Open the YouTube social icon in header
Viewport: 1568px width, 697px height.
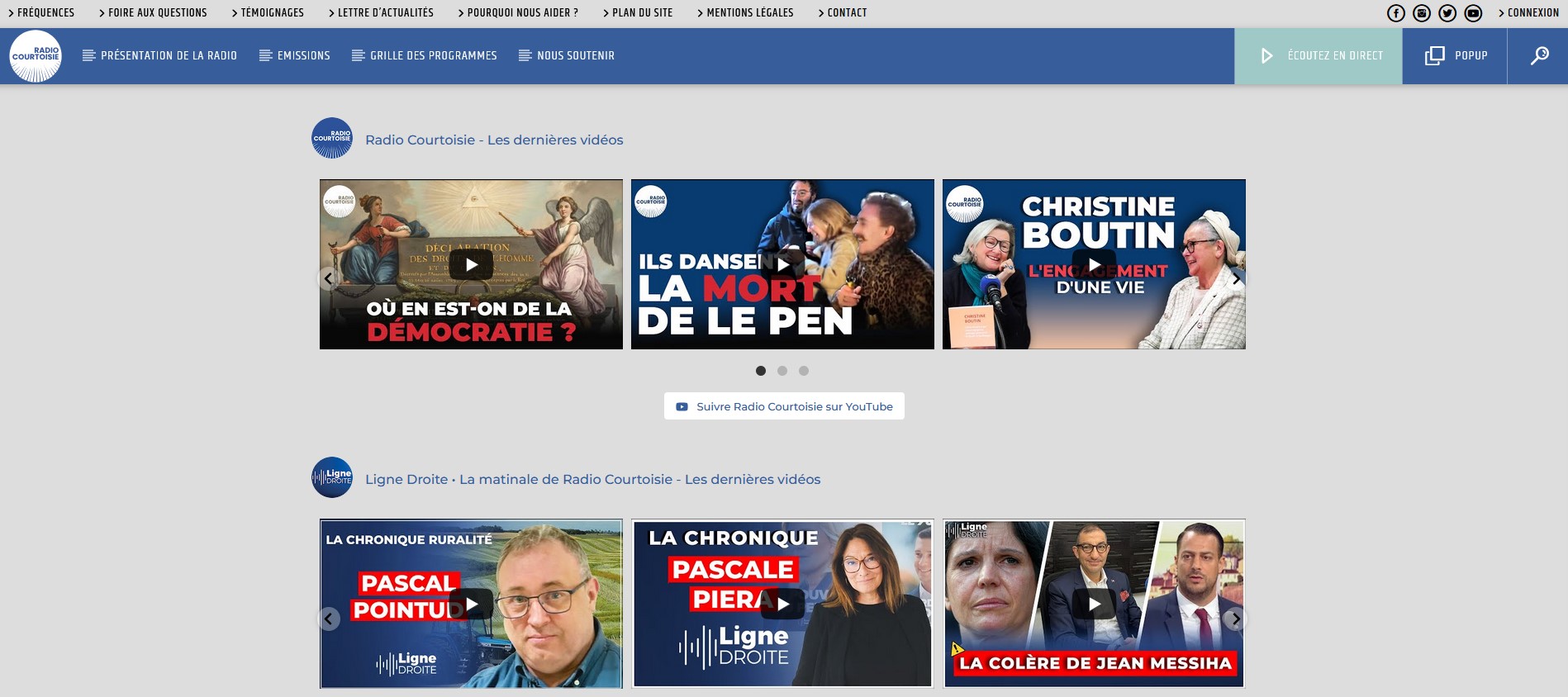(x=1473, y=13)
